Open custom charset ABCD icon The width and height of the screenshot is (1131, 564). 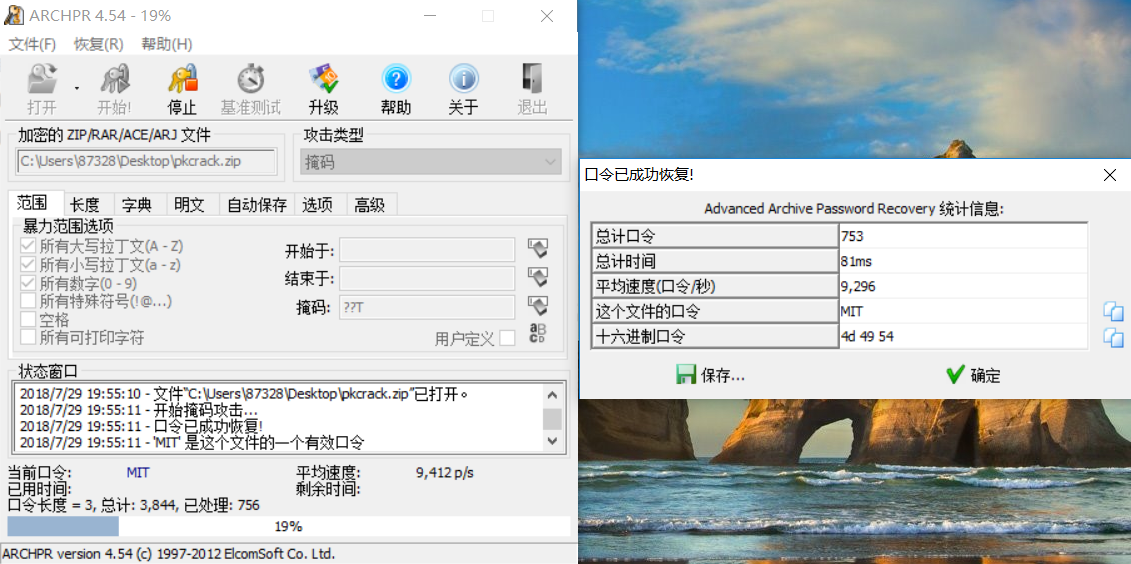[x=537, y=334]
